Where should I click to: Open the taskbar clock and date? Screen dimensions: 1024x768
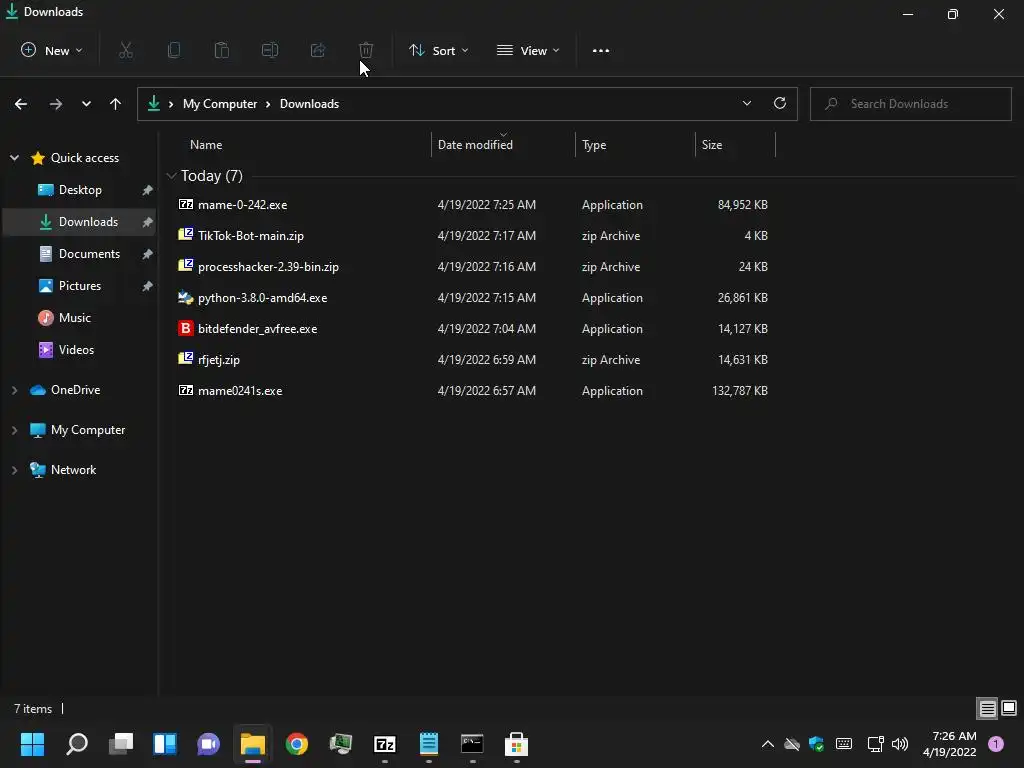point(950,744)
